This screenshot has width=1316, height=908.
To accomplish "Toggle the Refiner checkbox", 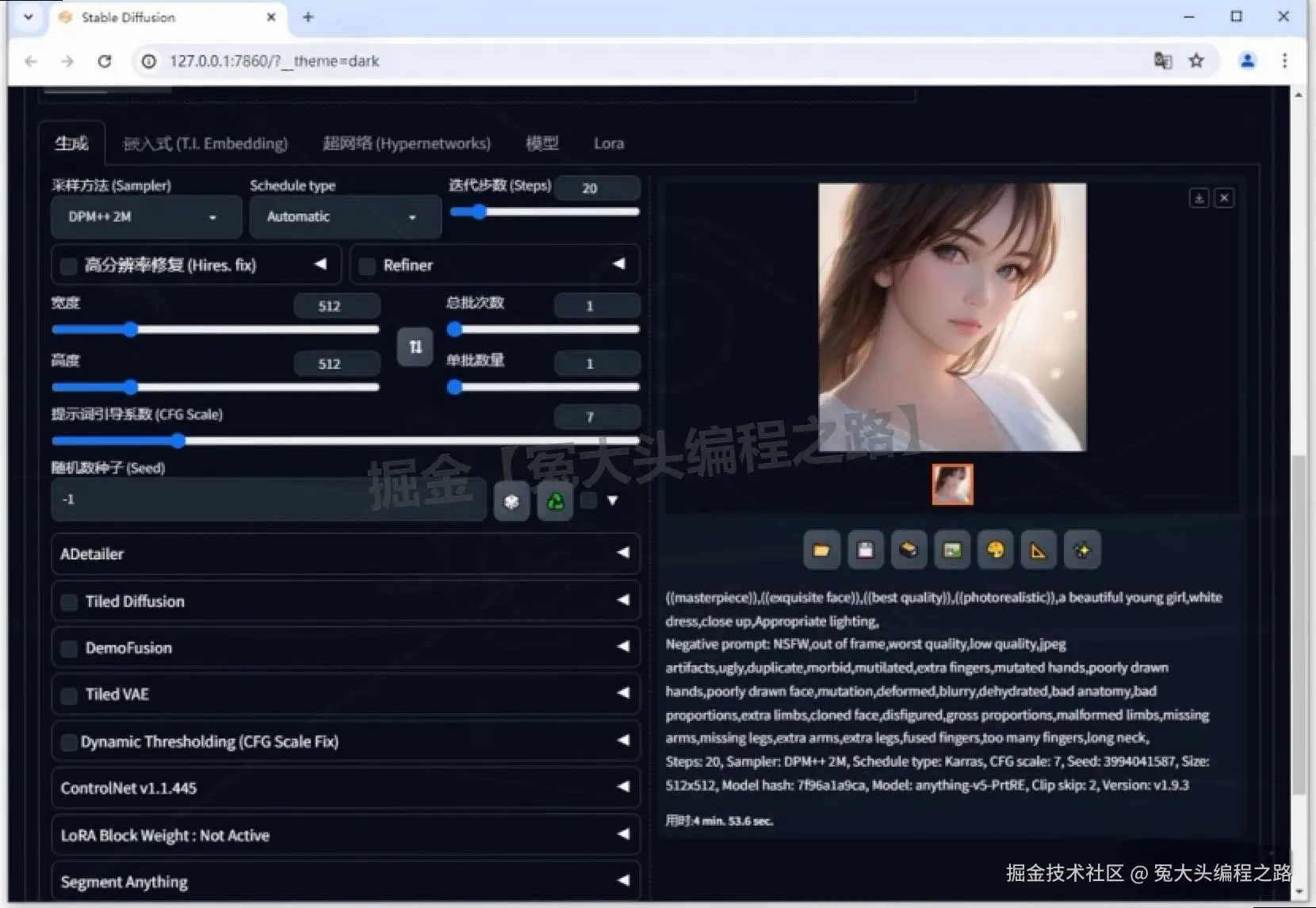I will [x=367, y=266].
